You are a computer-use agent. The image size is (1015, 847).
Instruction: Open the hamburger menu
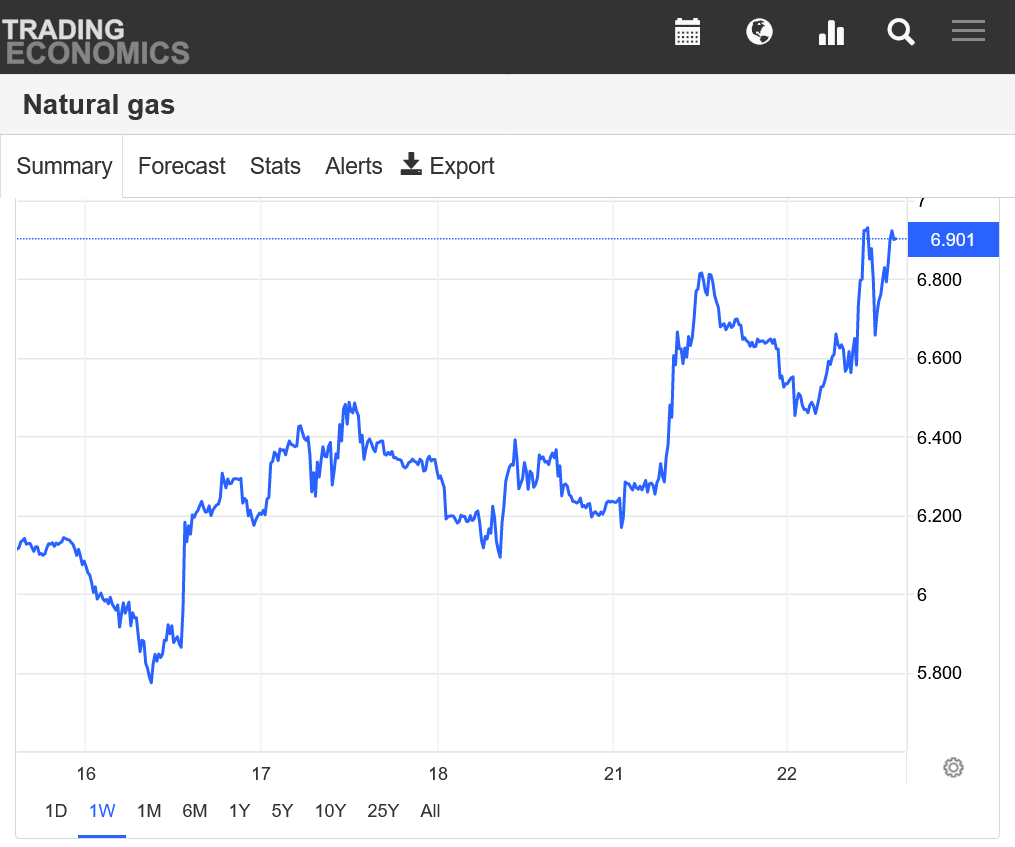968,32
